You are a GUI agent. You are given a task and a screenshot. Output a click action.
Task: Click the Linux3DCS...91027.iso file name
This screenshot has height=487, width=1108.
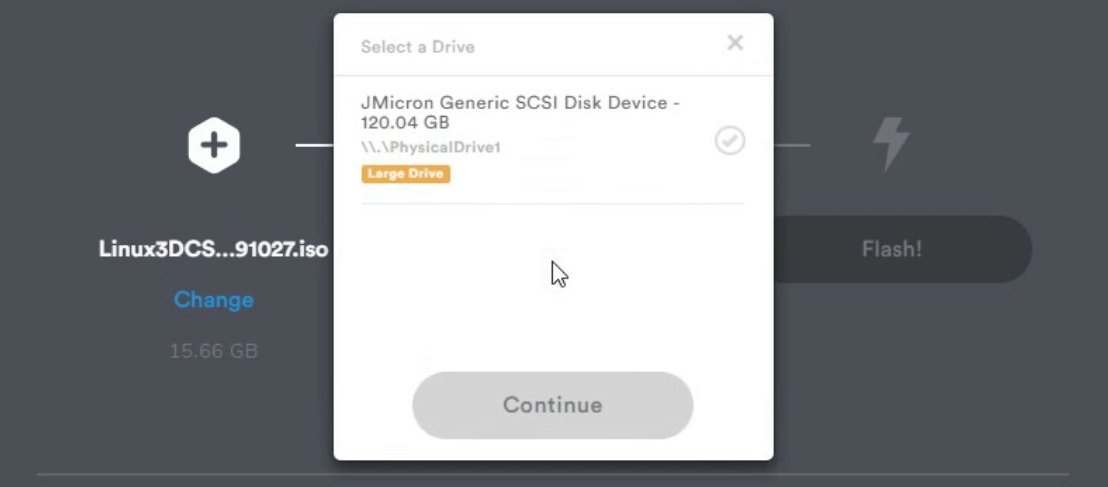pyautogui.click(x=213, y=250)
